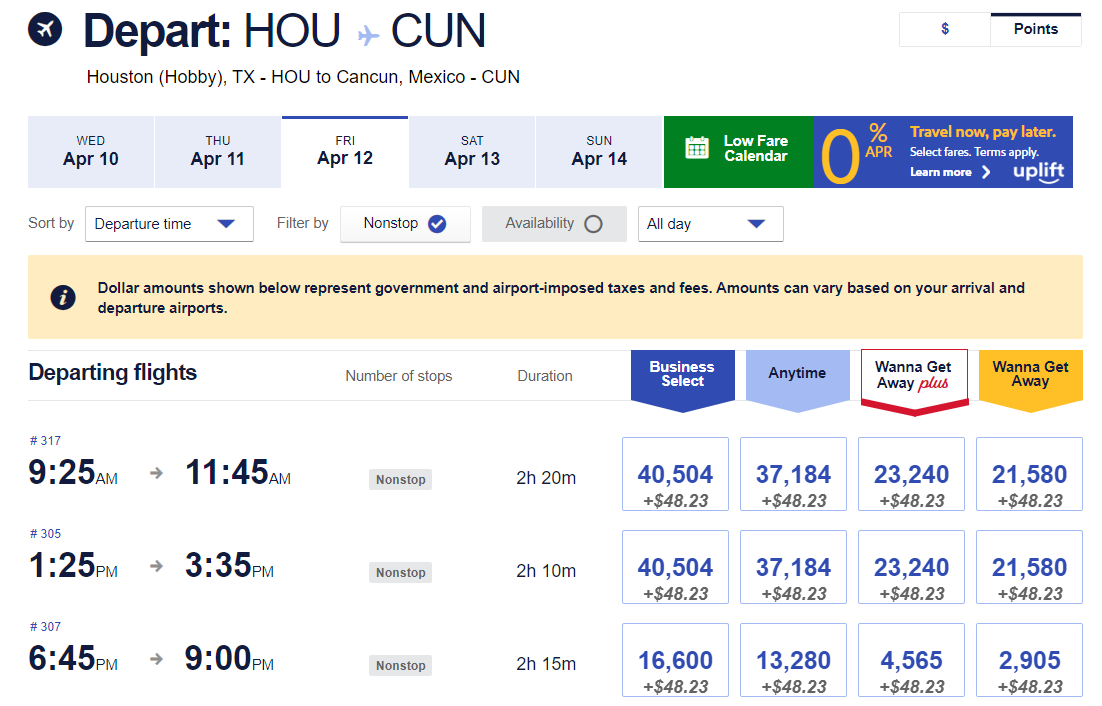Click the info icon in the yellow notice banner
Image resolution: width=1102 pixels, height=706 pixels.
(x=62, y=297)
